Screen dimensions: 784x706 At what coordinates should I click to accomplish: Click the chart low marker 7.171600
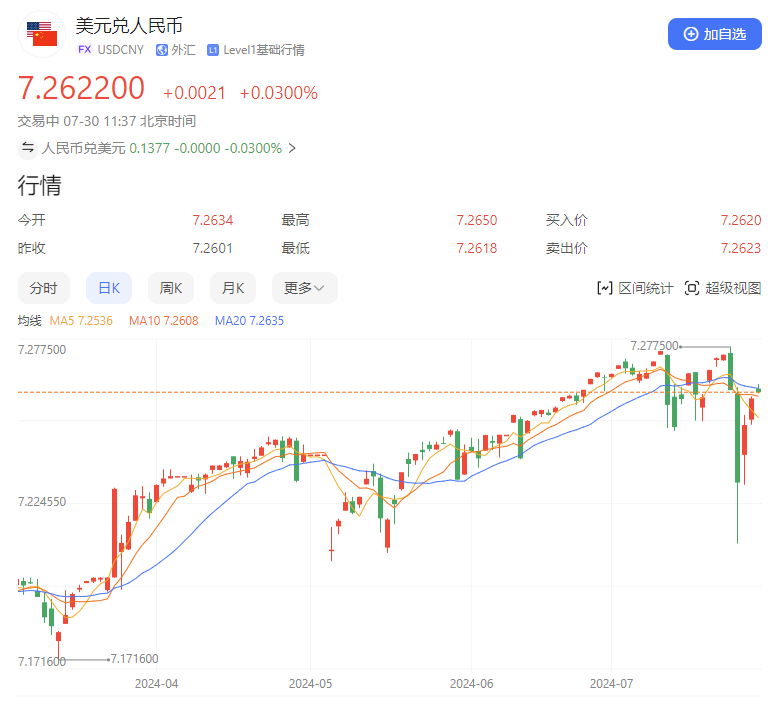[x=134, y=658]
